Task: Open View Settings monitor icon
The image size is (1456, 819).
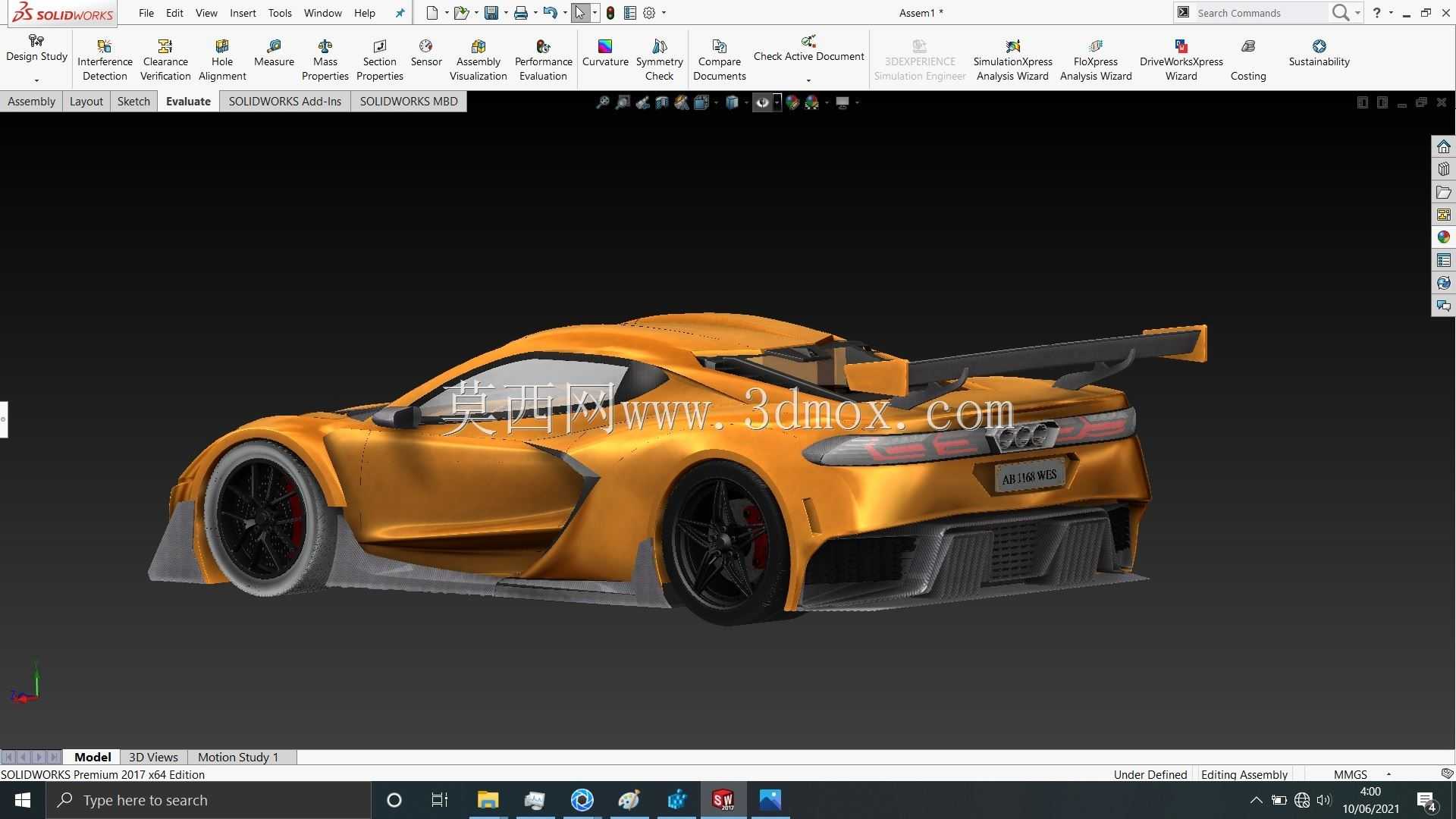Action: click(843, 102)
